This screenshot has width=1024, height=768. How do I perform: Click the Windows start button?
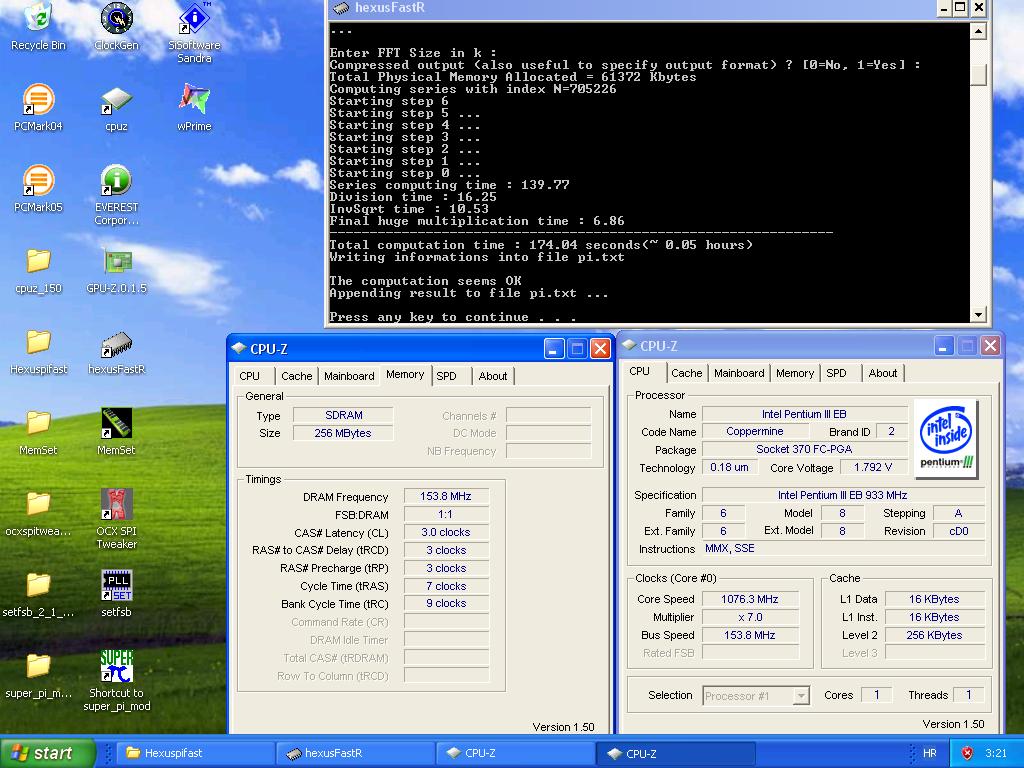[x=47, y=753]
